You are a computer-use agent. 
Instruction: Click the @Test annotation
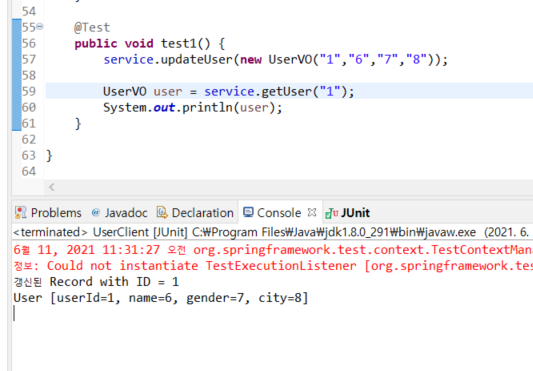(x=92, y=28)
